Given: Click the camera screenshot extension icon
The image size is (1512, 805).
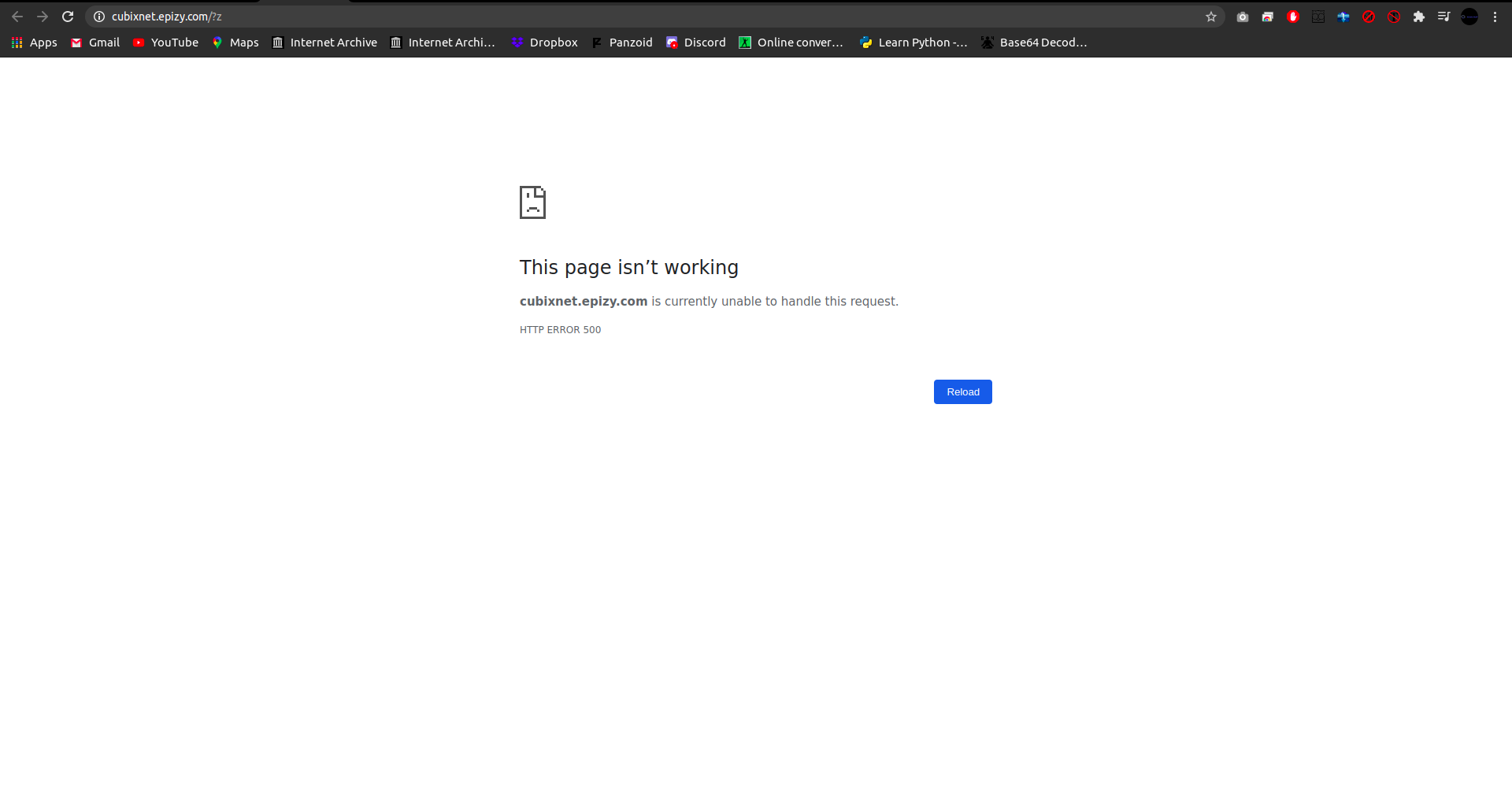Looking at the screenshot, I should [1243, 16].
